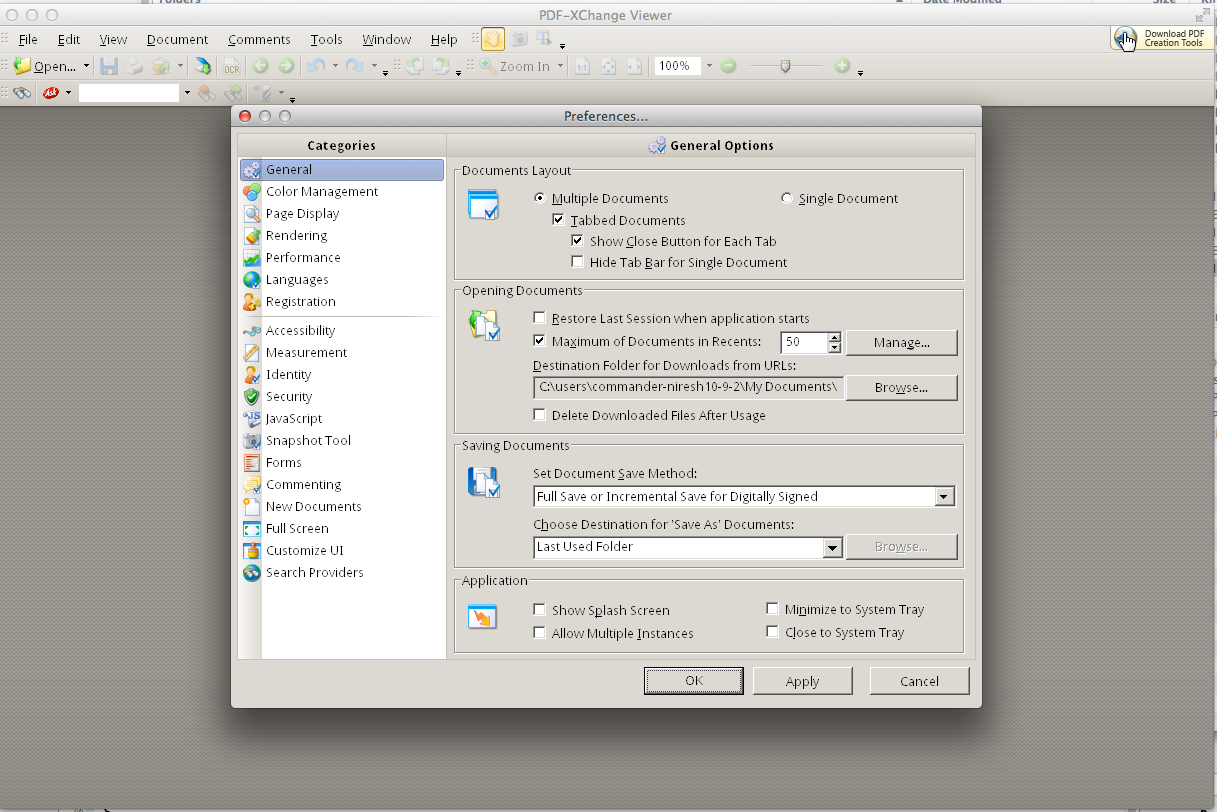This screenshot has width=1217, height=812.
Task: Browse for the downloads destination folder
Action: pyautogui.click(x=902, y=388)
